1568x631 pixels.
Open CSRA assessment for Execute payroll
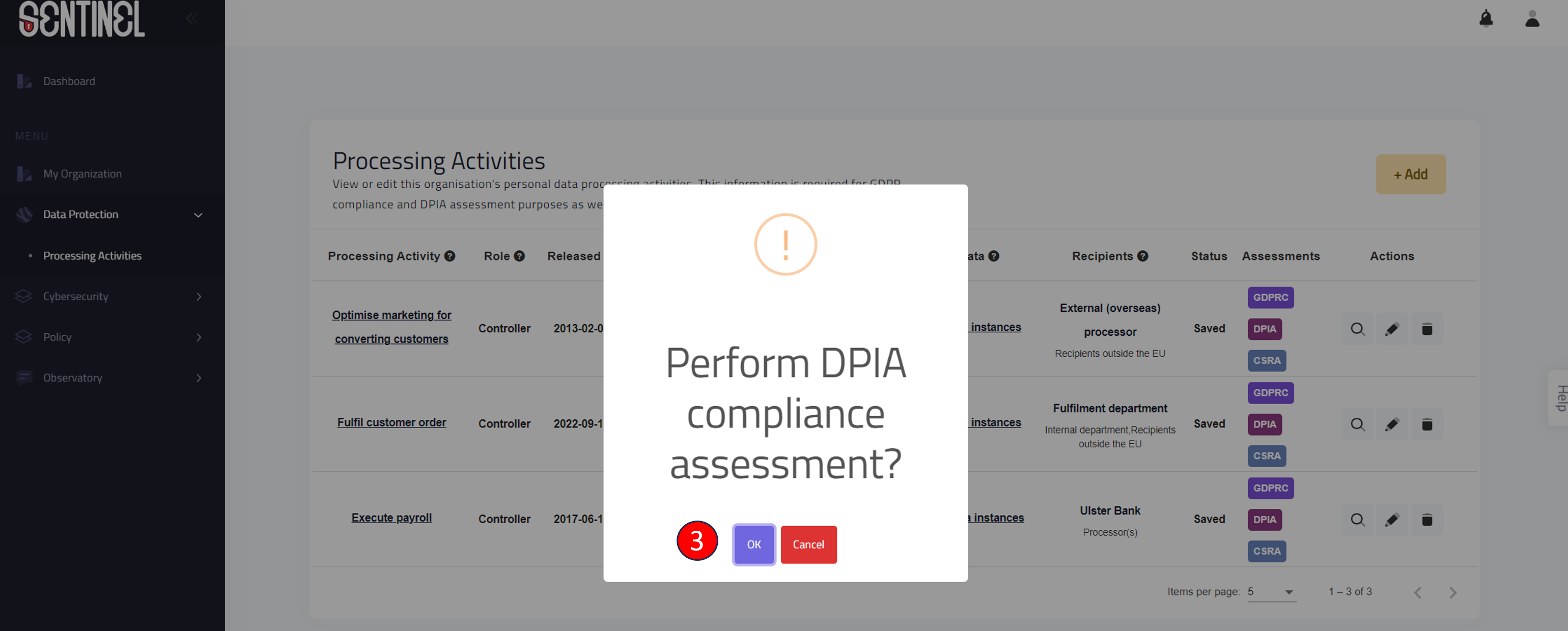[1267, 552]
